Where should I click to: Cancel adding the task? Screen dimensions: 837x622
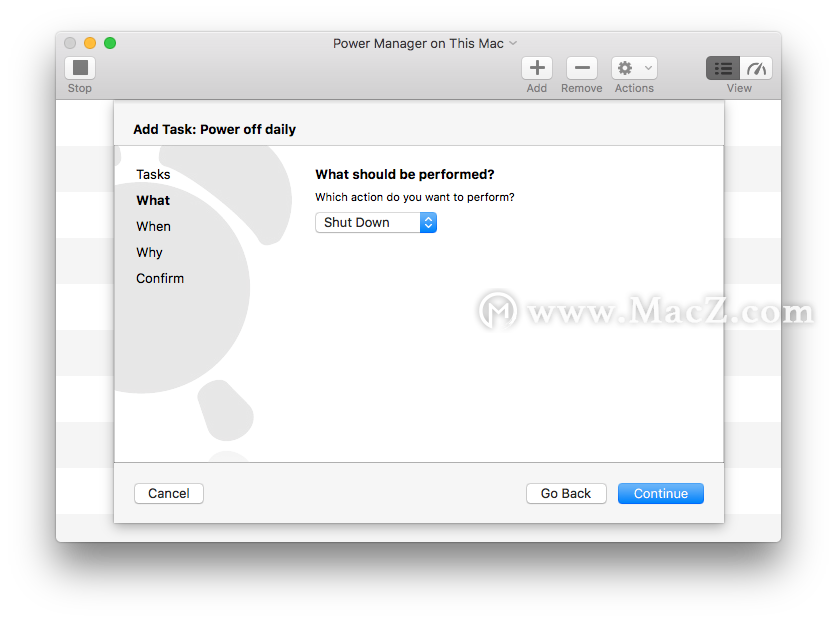[169, 493]
